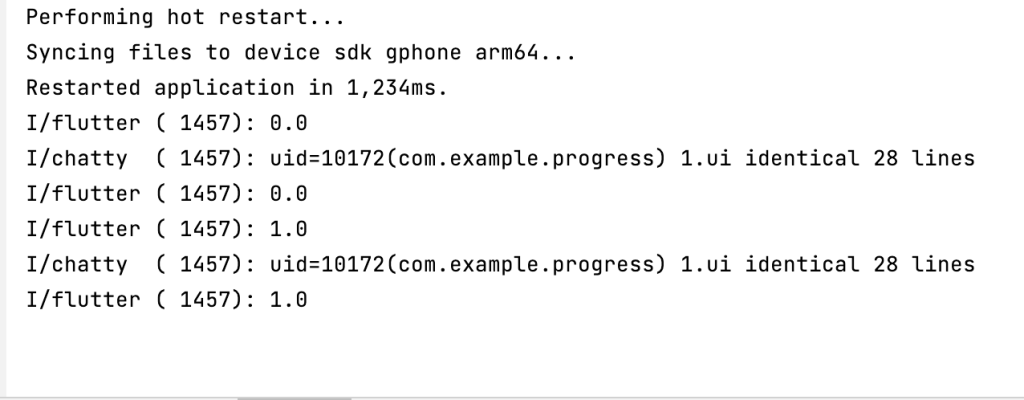
Task: Click the first "0.0" value printed by flutter
Action: pos(289,124)
